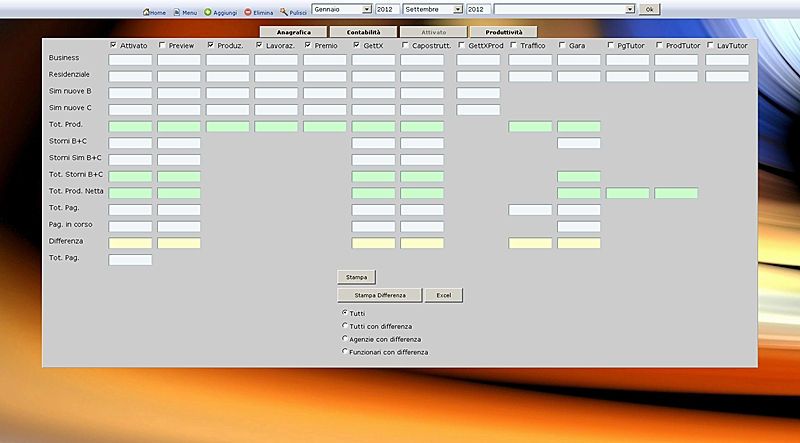This screenshot has width=800, height=443.
Task: Click bottom Tot. Pag. single field
Action: pos(130,260)
